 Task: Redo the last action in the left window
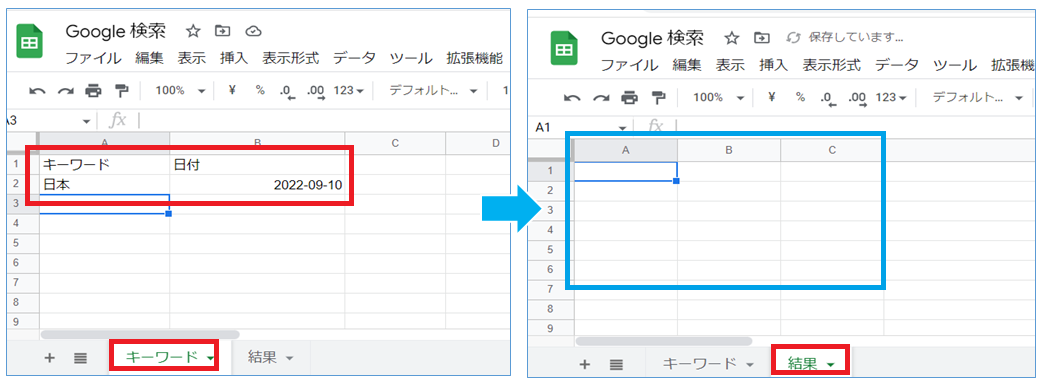coord(65,90)
